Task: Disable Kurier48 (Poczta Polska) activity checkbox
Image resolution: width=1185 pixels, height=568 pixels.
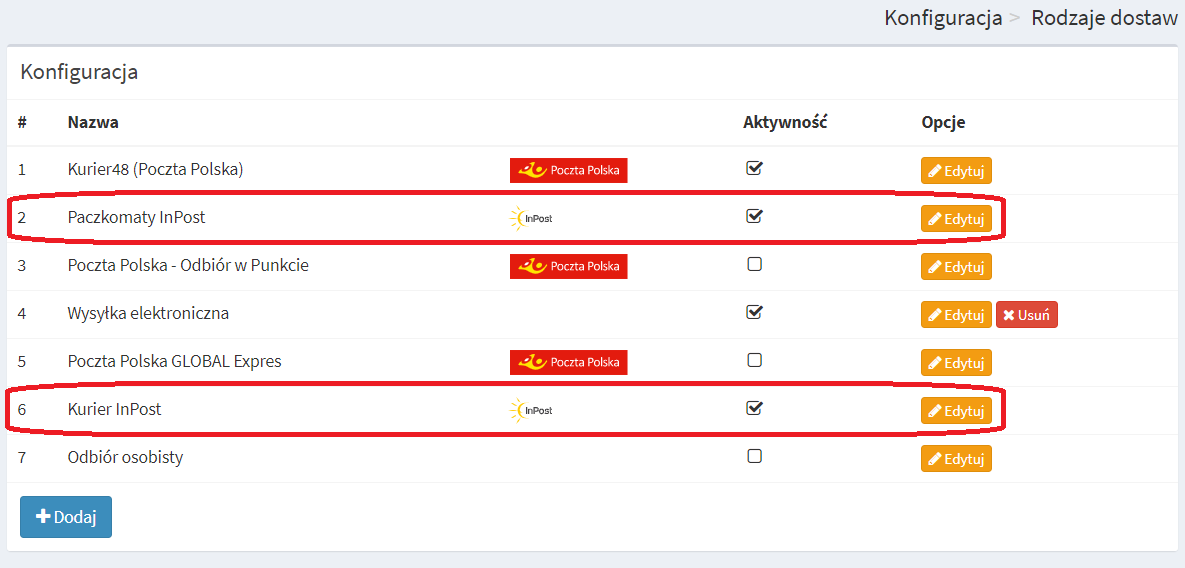Action: coord(753,168)
